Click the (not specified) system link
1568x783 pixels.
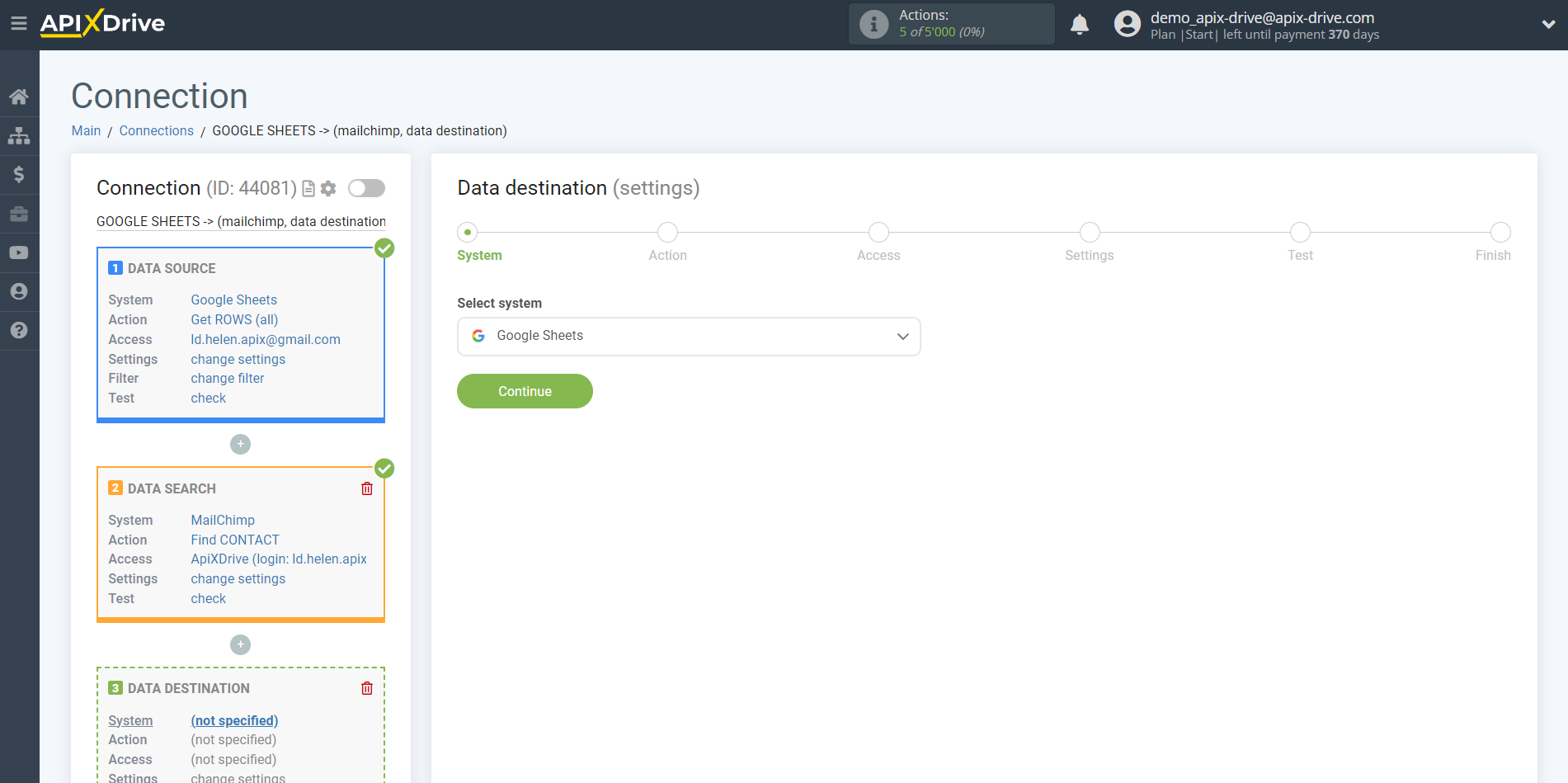pos(234,720)
